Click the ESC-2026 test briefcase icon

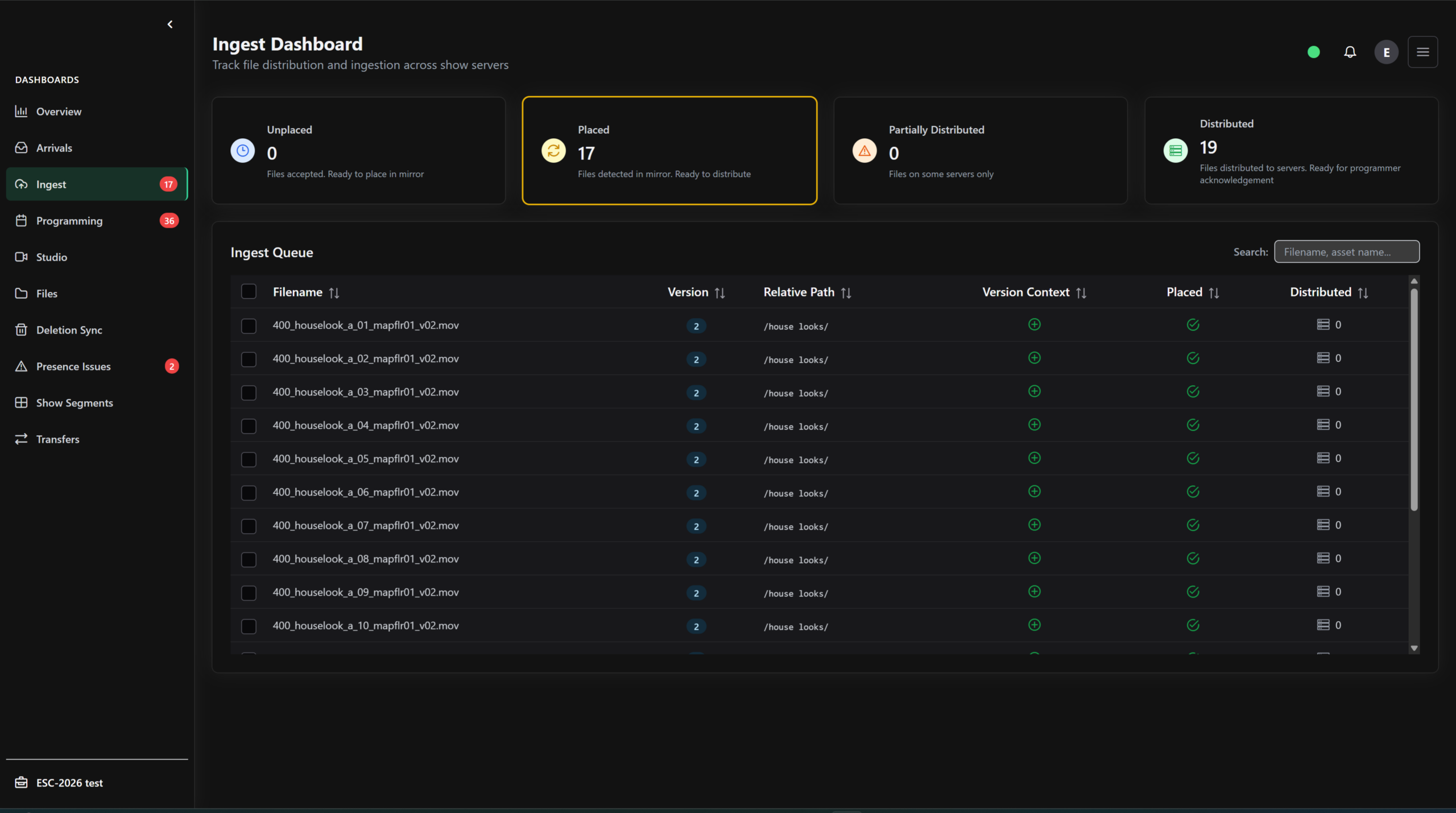click(21, 783)
